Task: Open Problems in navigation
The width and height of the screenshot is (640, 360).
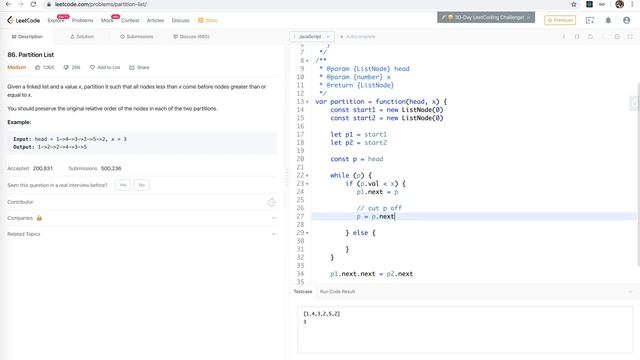Action: (x=82, y=20)
